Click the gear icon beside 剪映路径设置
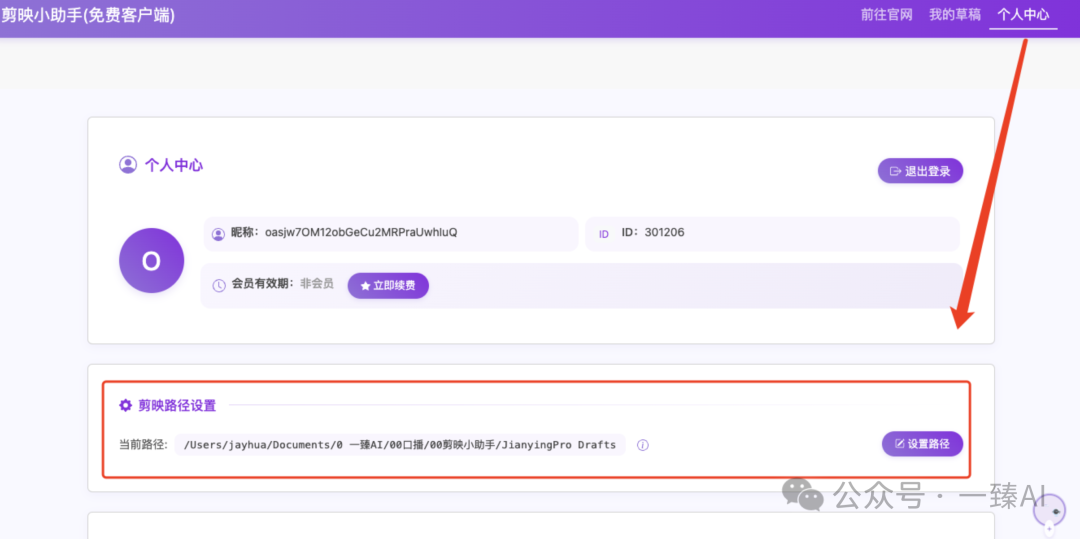 (125, 405)
